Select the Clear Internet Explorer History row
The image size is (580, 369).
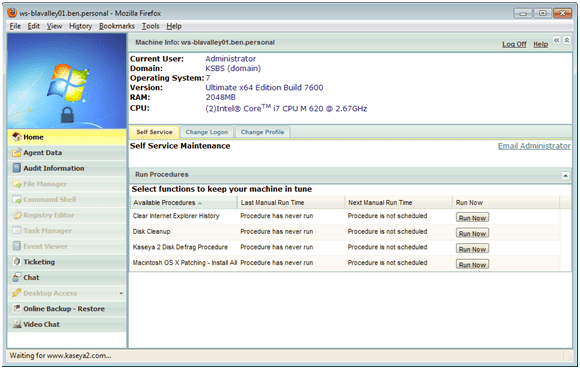pyautogui.click(x=345, y=216)
